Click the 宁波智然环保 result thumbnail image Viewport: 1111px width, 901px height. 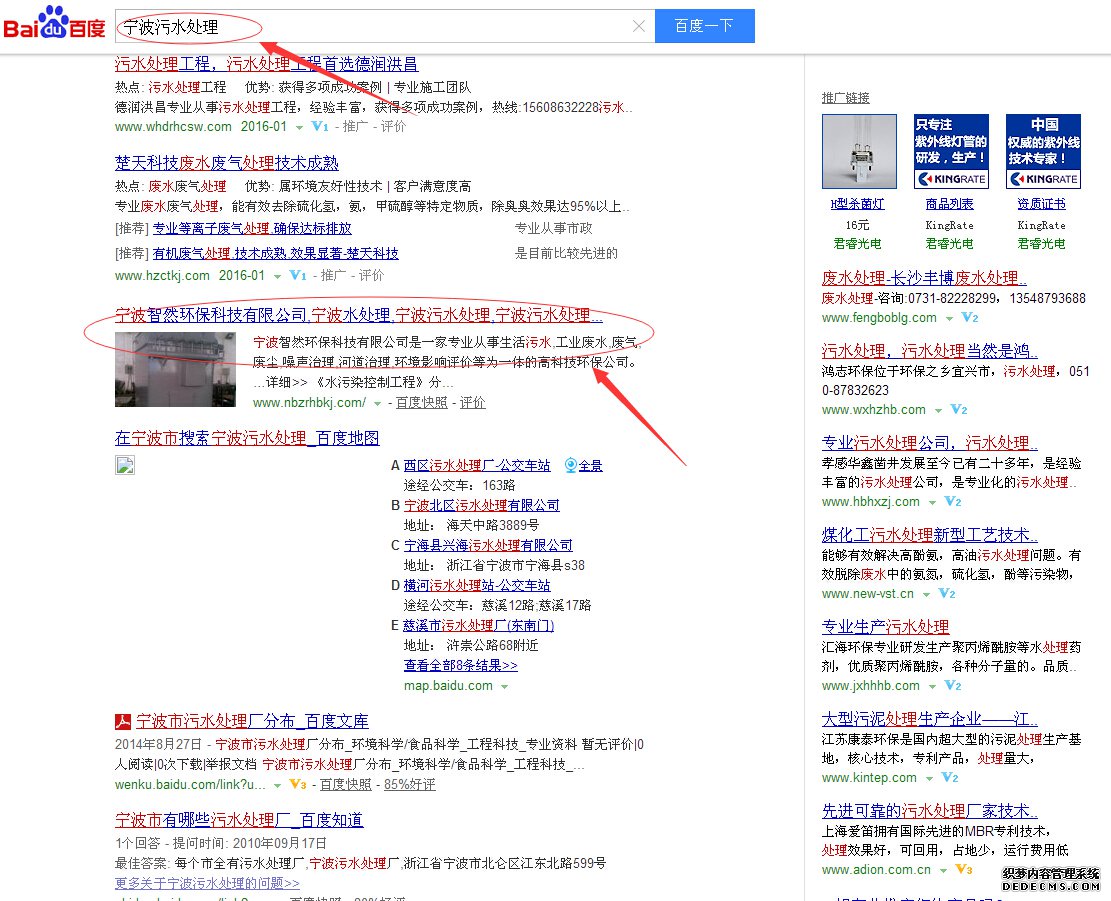[175, 369]
